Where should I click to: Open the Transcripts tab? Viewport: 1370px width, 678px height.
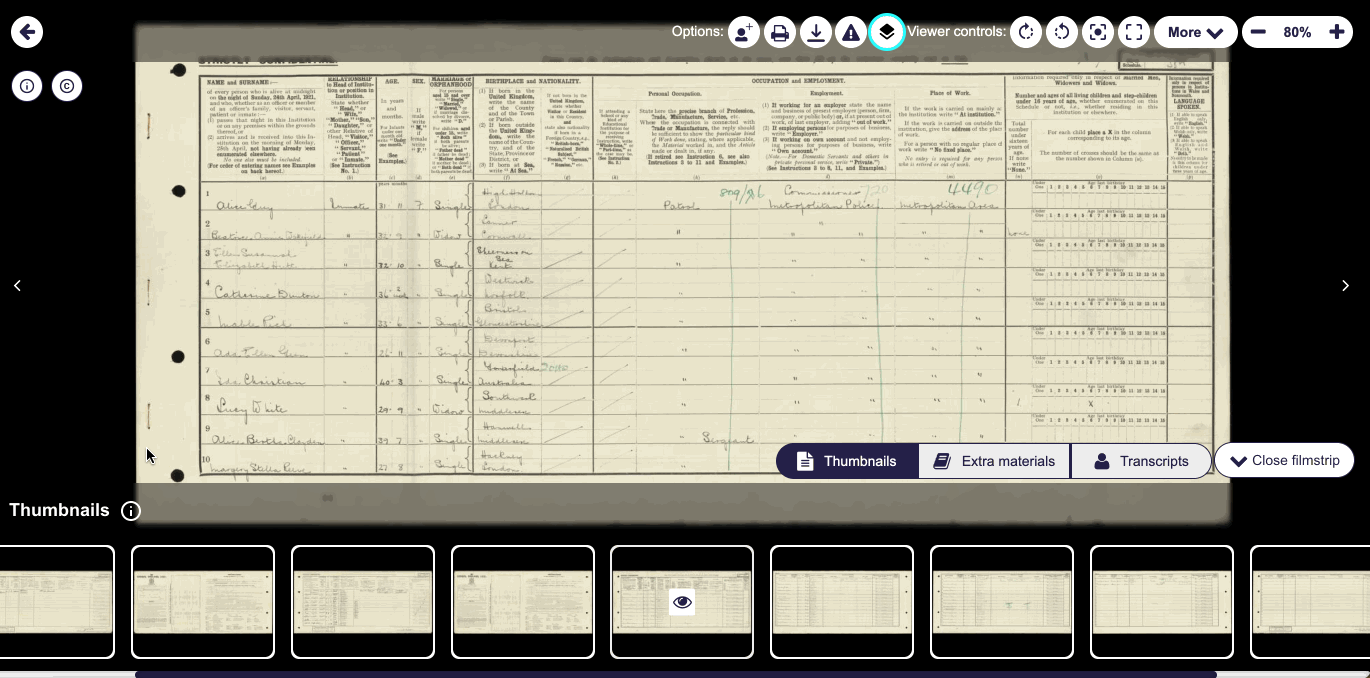pos(1141,460)
